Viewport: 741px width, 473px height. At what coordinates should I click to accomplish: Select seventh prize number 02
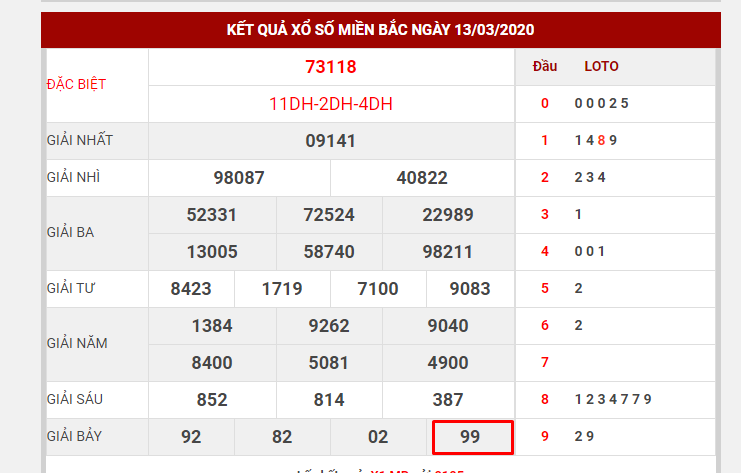pyautogui.click(x=378, y=437)
